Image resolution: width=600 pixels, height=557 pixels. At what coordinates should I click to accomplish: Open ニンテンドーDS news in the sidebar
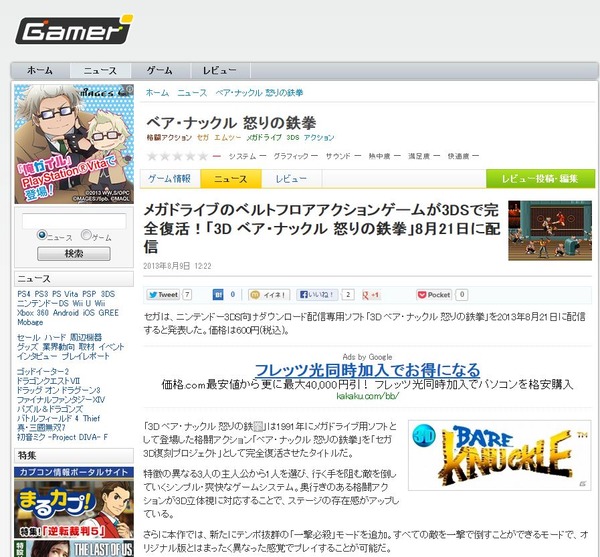(x=42, y=303)
